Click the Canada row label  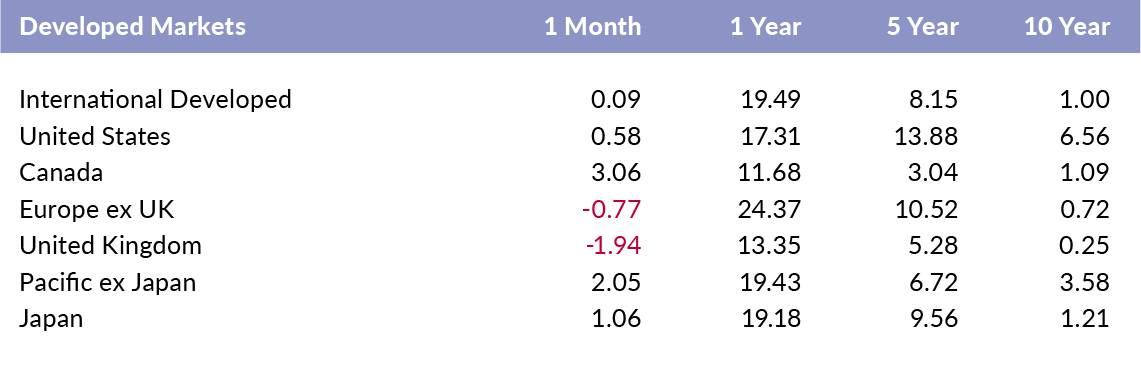61,173
